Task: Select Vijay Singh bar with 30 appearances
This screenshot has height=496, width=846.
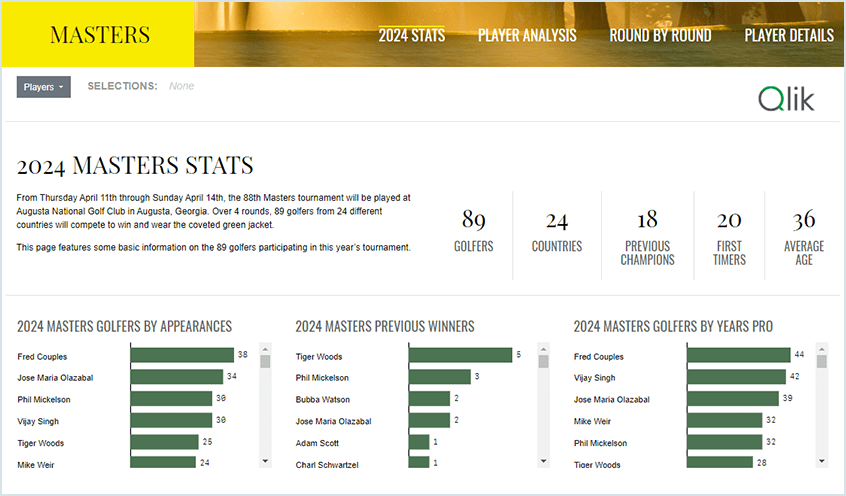Action: click(171, 420)
